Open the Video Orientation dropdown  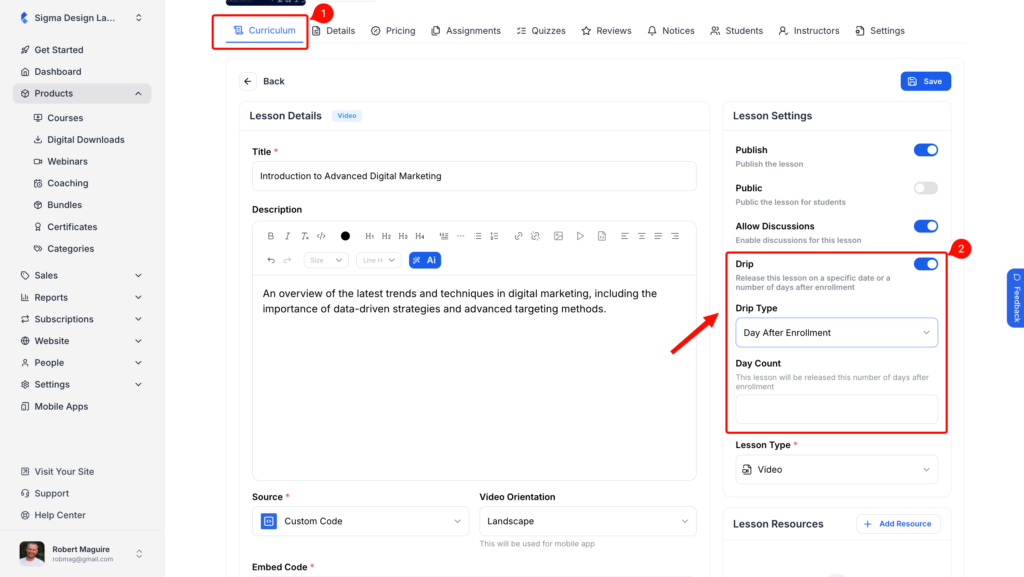click(x=588, y=521)
